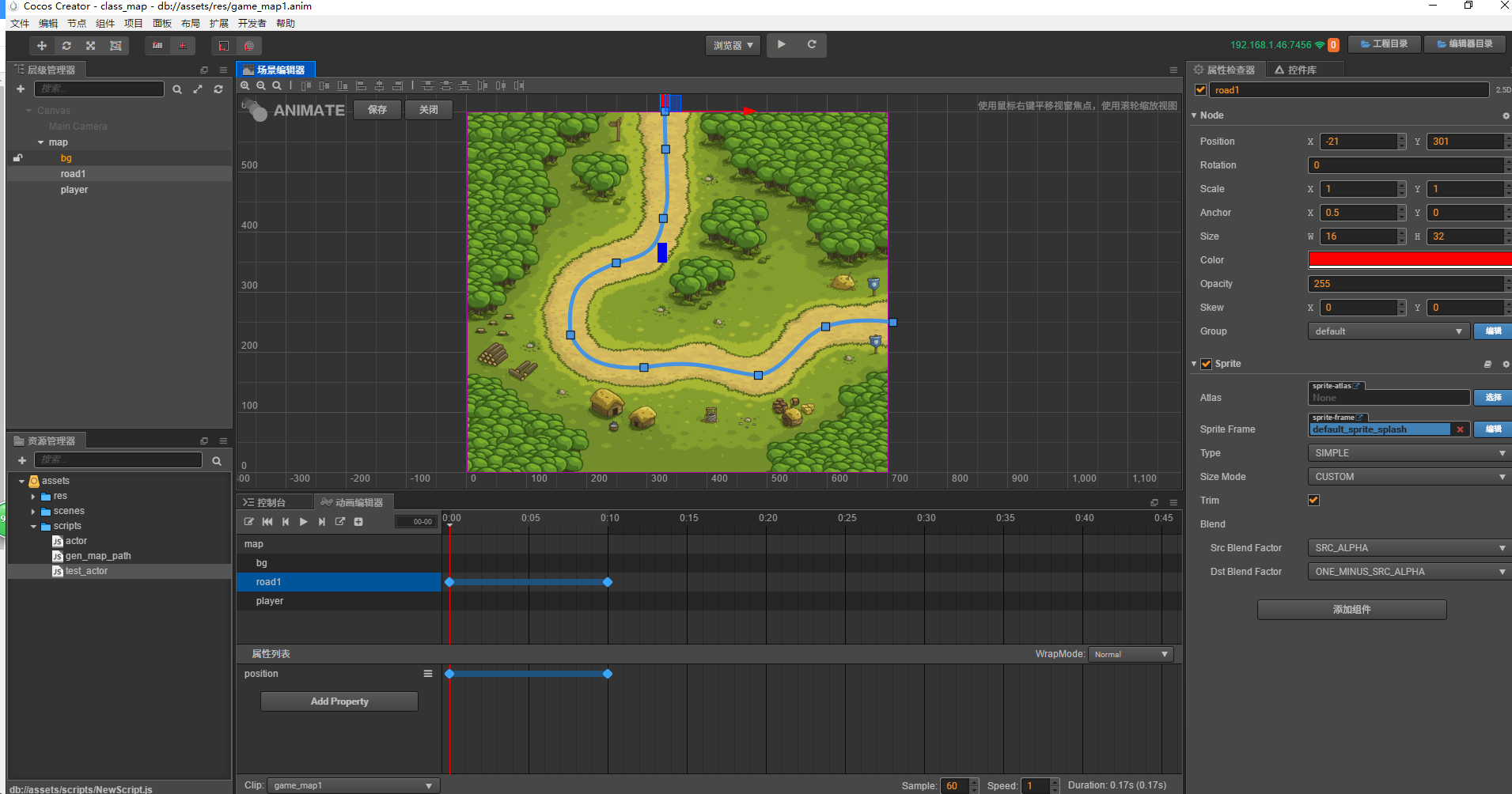
Task: Zoom in the scene view
Action: [x=245, y=85]
